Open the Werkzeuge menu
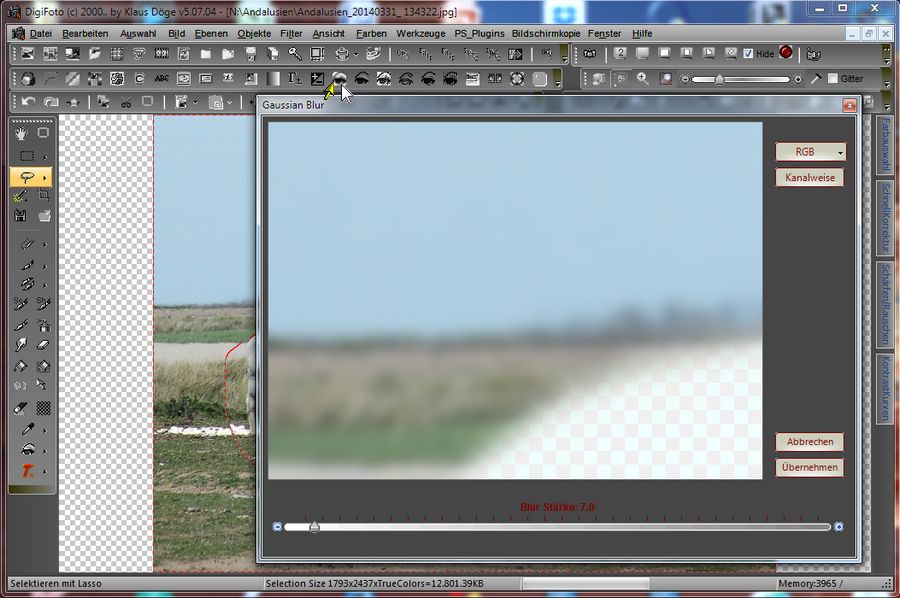Viewport: 900px width, 598px height. pyautogui.click(x=420, y=33)
